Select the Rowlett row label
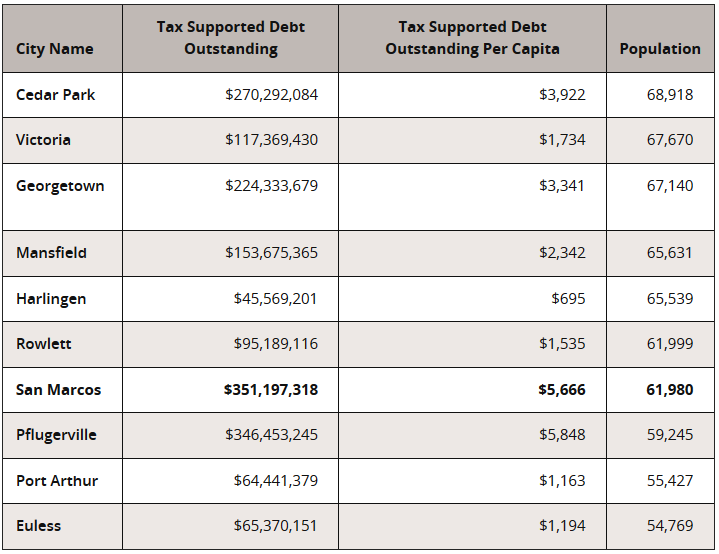Image resolution: width=719 pixels, height=554 pixels. pos(44,344)
